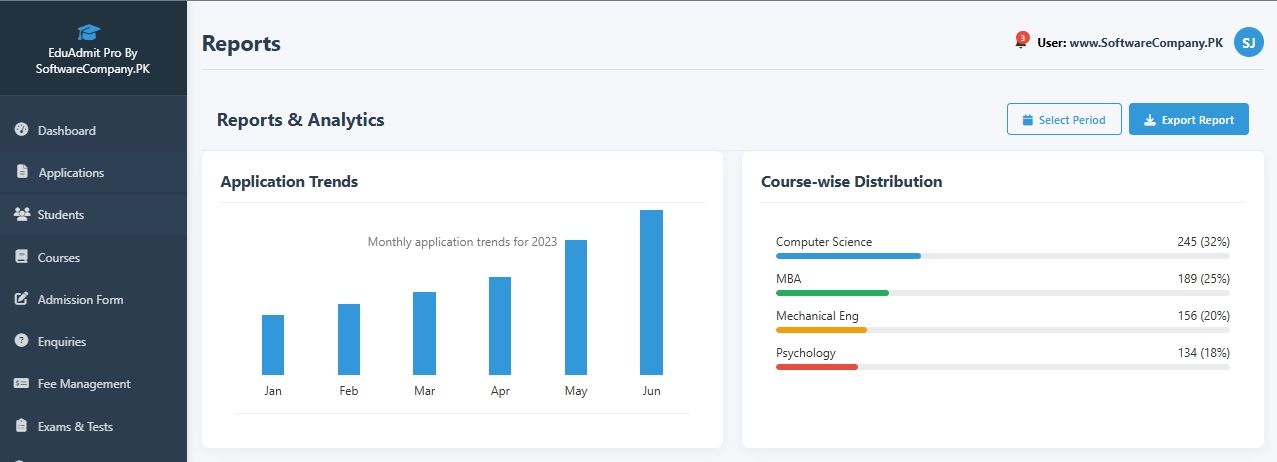Click the Fee Management card icon
Screen dimensions: 1277x462
21,383
